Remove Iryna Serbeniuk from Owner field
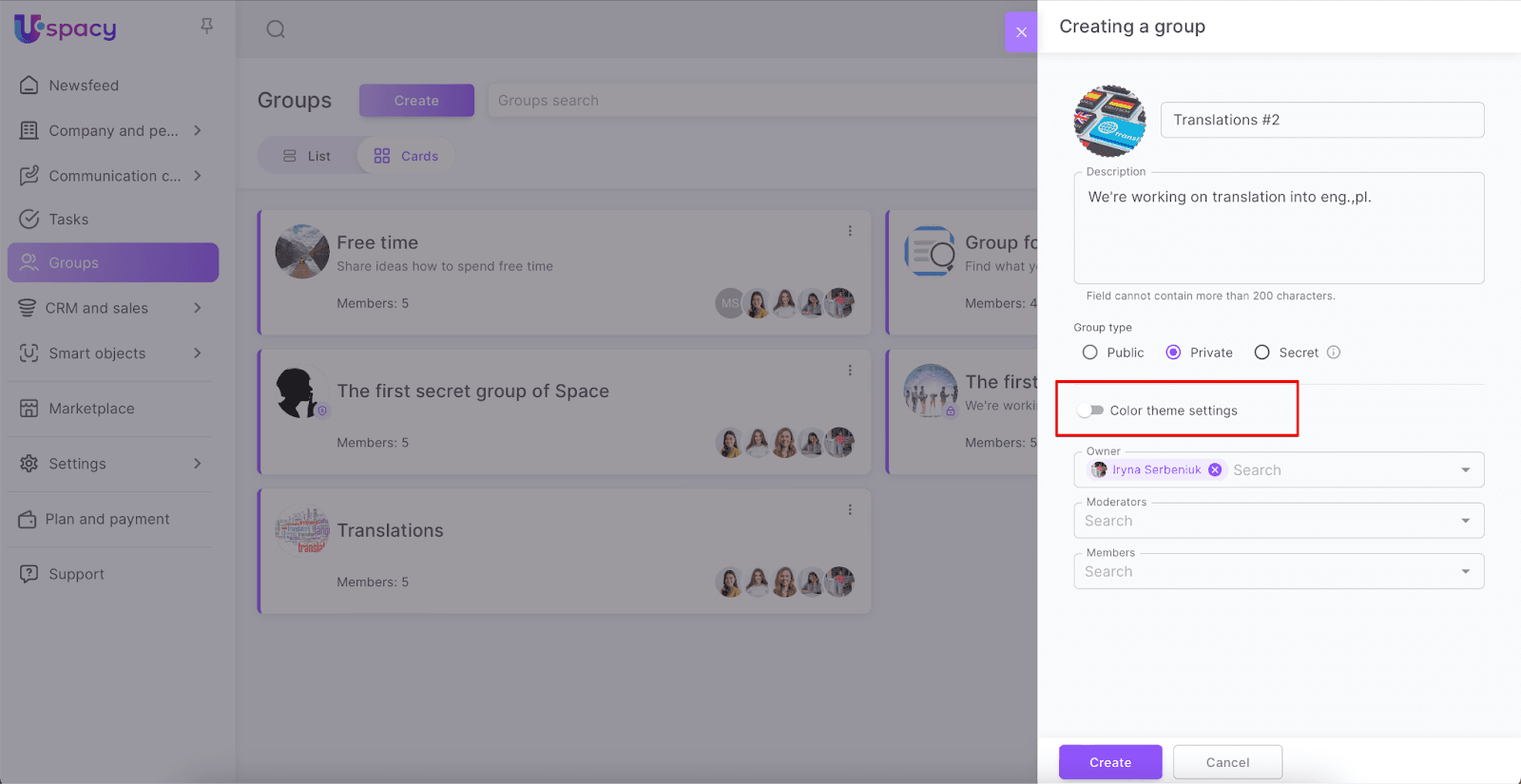This screenshot has width=1521, height=784. click(1215, 469)
